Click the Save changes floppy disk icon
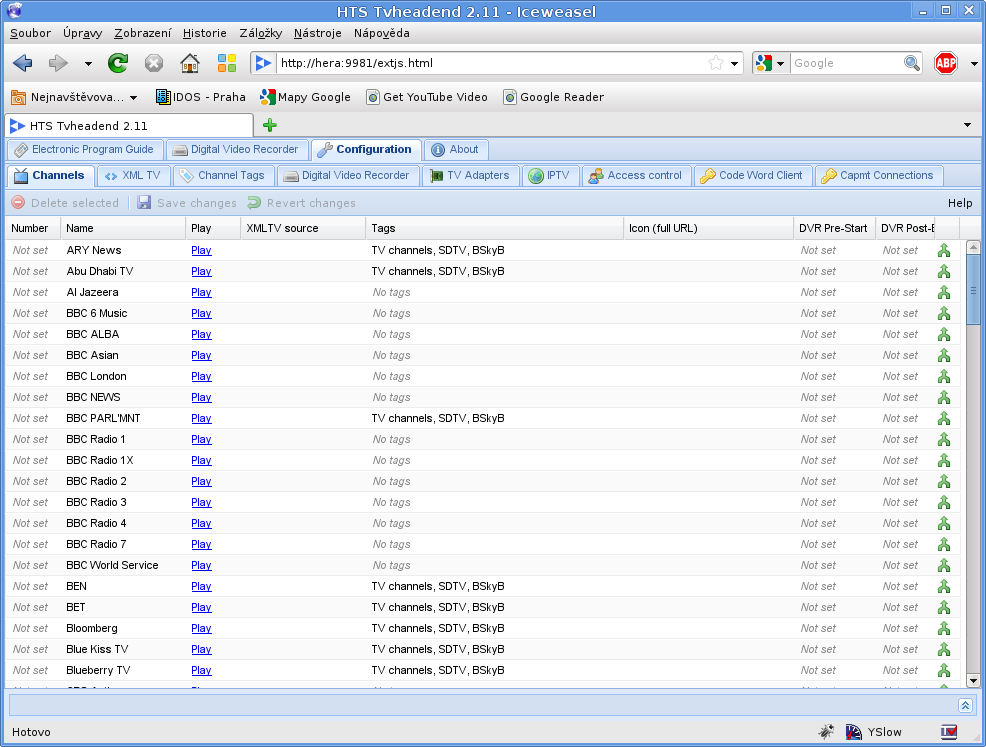The image size is (986, 747). (x=144, y=202)
